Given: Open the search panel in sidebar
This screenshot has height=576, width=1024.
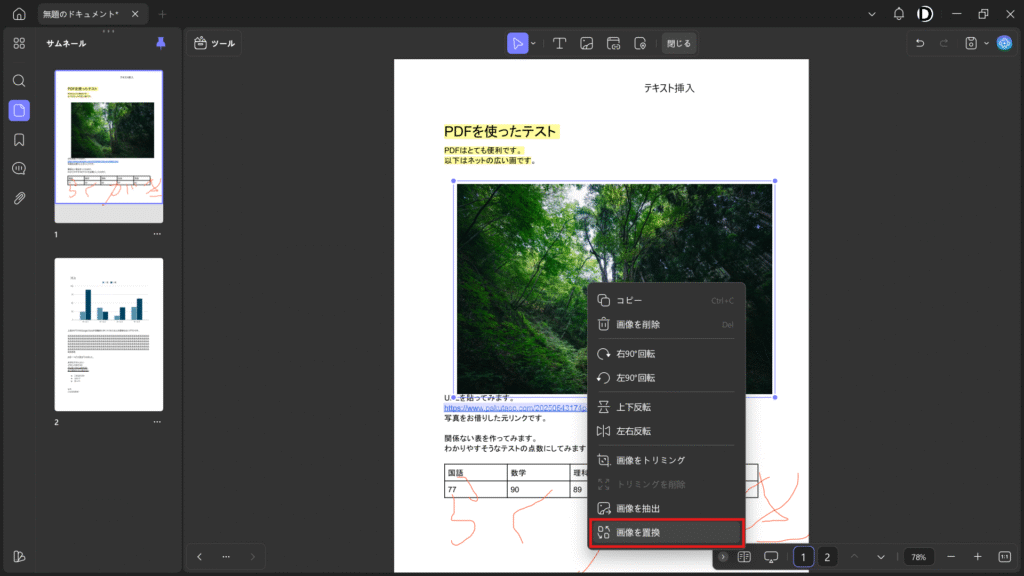Looking at the screenshot, I should (19, 80).
